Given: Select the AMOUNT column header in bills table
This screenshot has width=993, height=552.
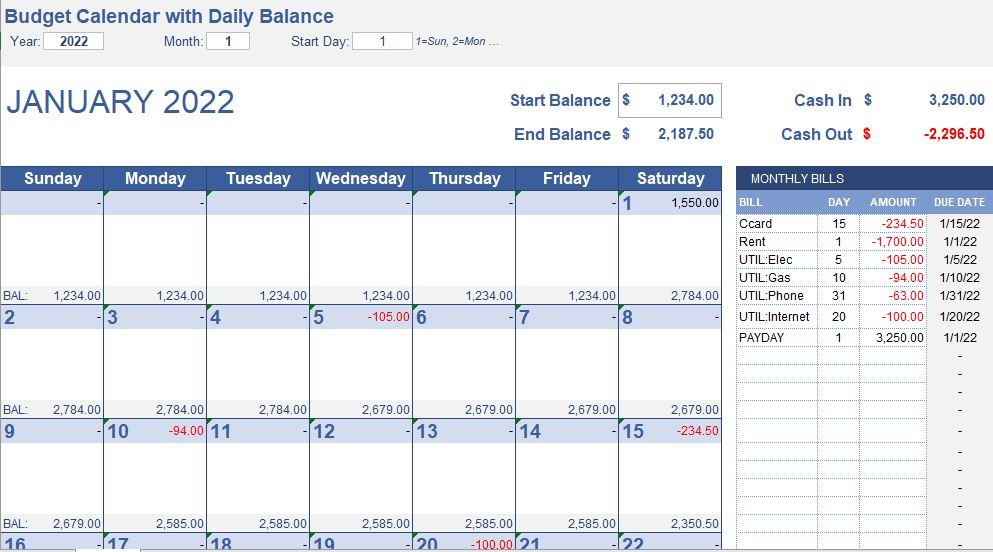Looking at the screenshot, I should click(893, 202).
